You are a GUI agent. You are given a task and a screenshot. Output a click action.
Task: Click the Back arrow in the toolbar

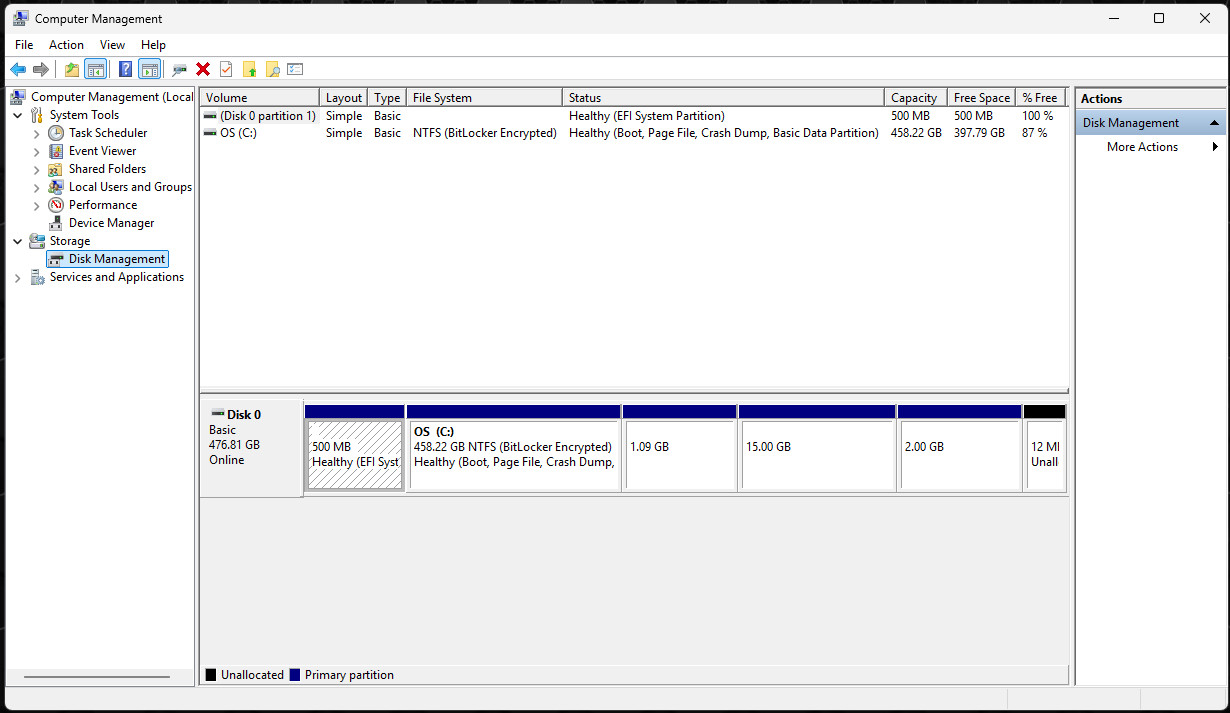(x=18, y=69)
